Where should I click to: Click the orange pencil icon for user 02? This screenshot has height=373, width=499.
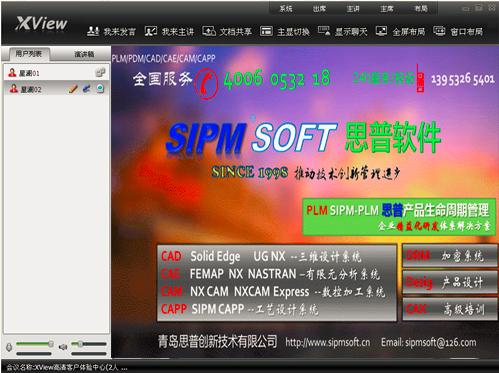click(73, 89)
